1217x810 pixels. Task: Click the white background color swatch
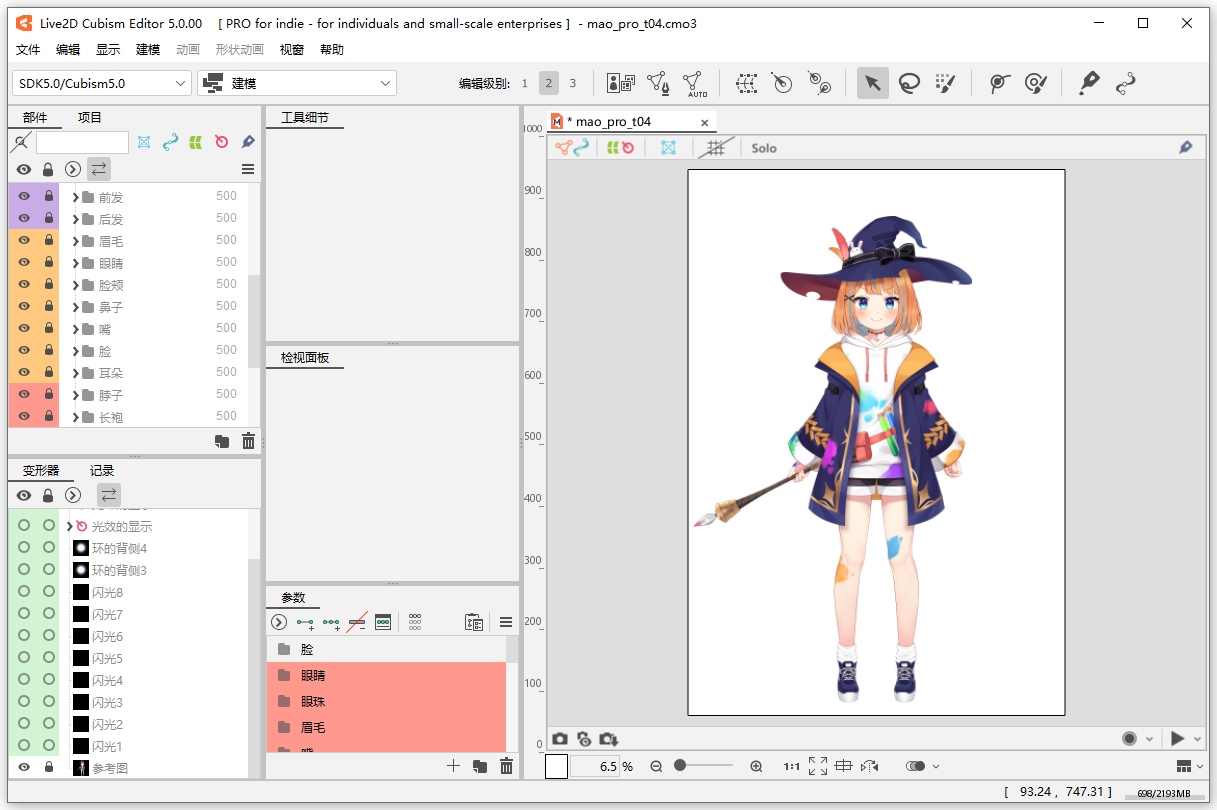(x=557, y=766)
